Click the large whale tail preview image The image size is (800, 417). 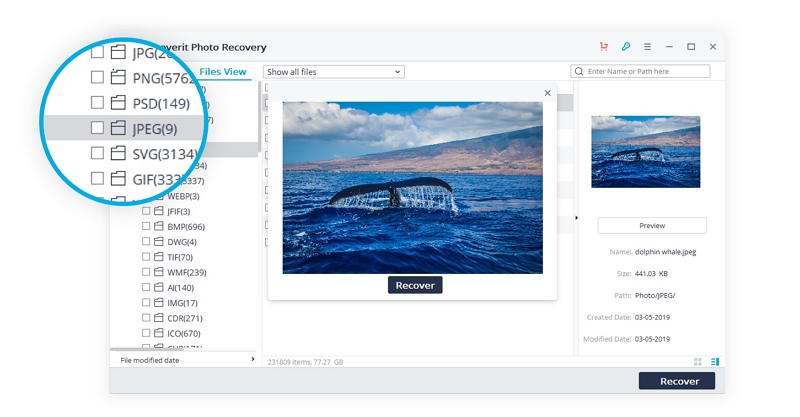(413, 188)
